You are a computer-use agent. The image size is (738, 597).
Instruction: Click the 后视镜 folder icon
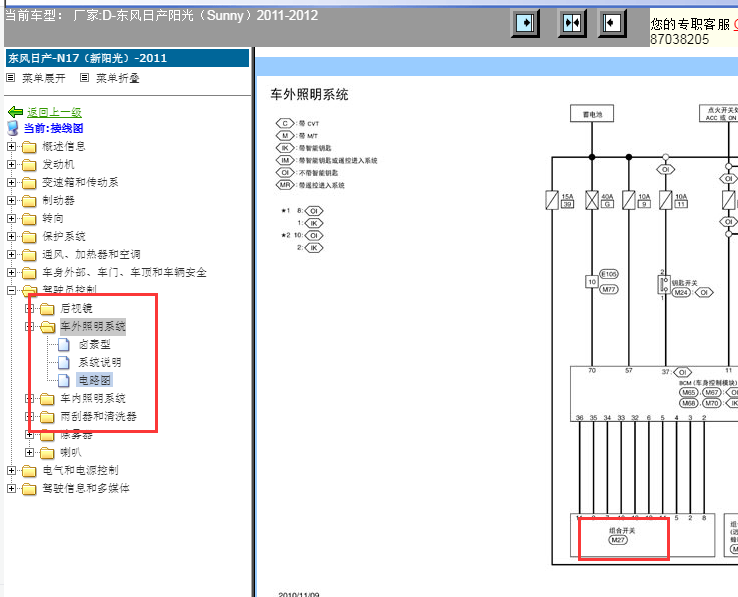click(x=47, y=309)
